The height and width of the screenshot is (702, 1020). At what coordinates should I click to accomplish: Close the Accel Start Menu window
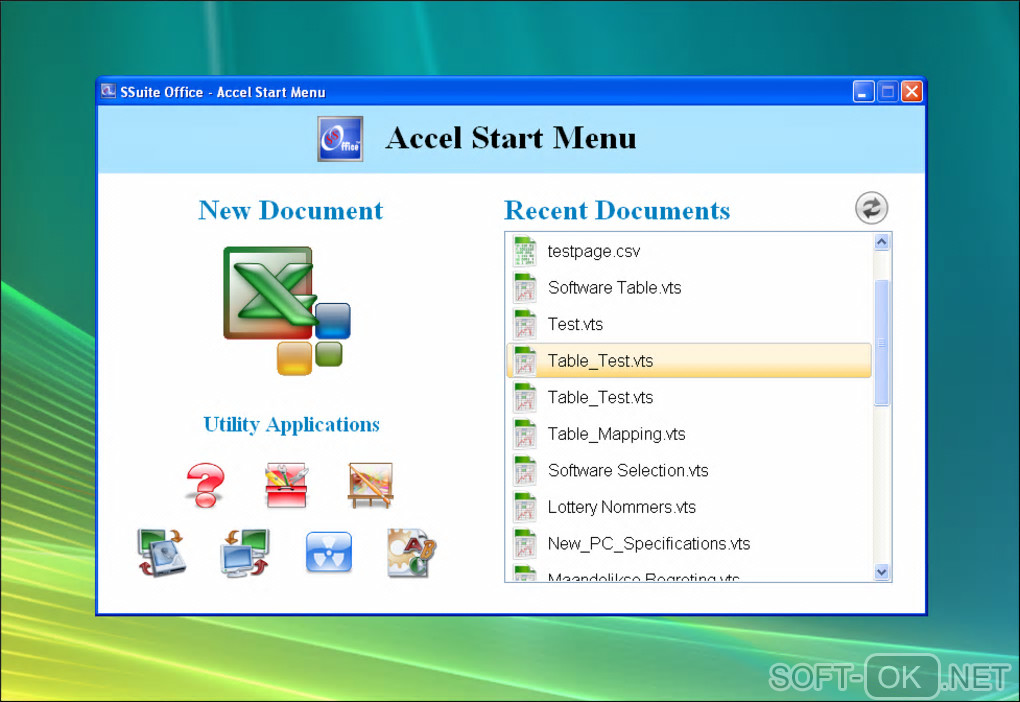[x=911, y=92]
